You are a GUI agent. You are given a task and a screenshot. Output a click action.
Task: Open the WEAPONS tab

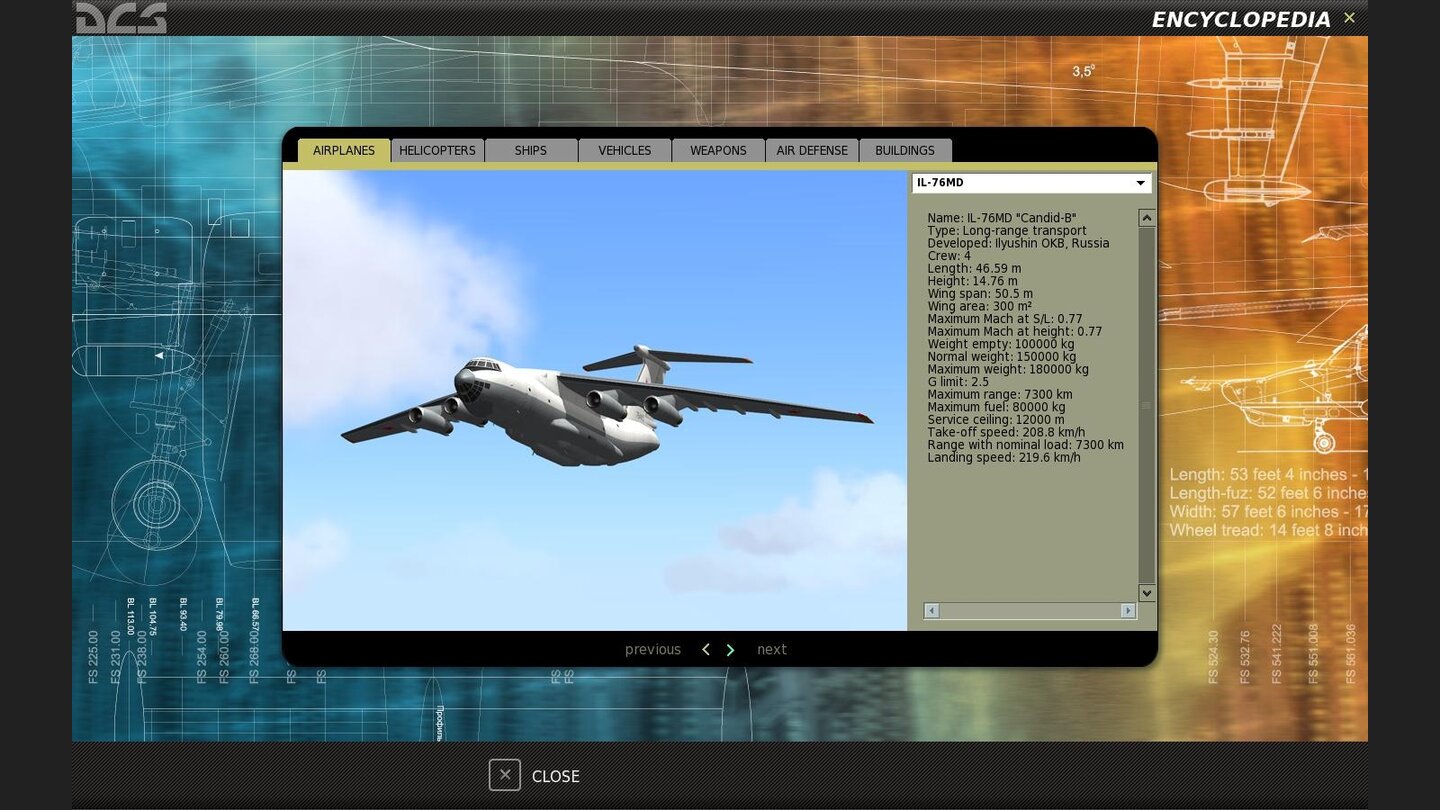coord(718,150)
